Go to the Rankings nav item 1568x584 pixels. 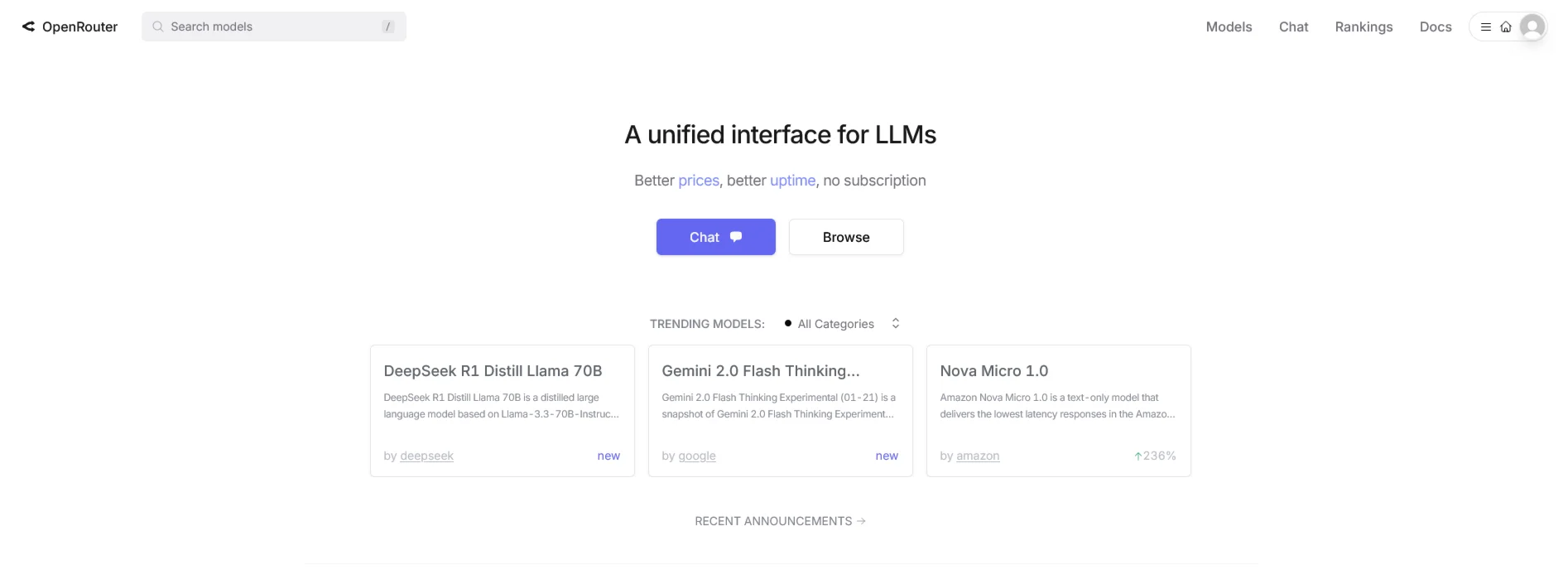pyautogui.click(x=1364, y=27)
